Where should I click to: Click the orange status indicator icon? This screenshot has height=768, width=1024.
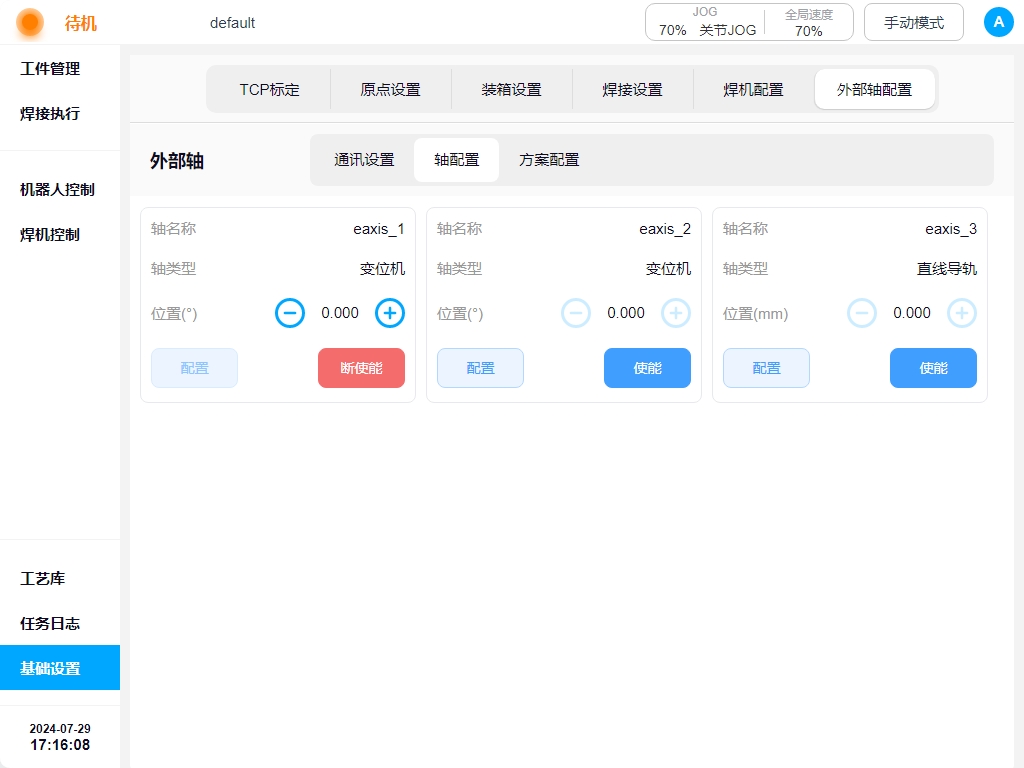point(30,22)
